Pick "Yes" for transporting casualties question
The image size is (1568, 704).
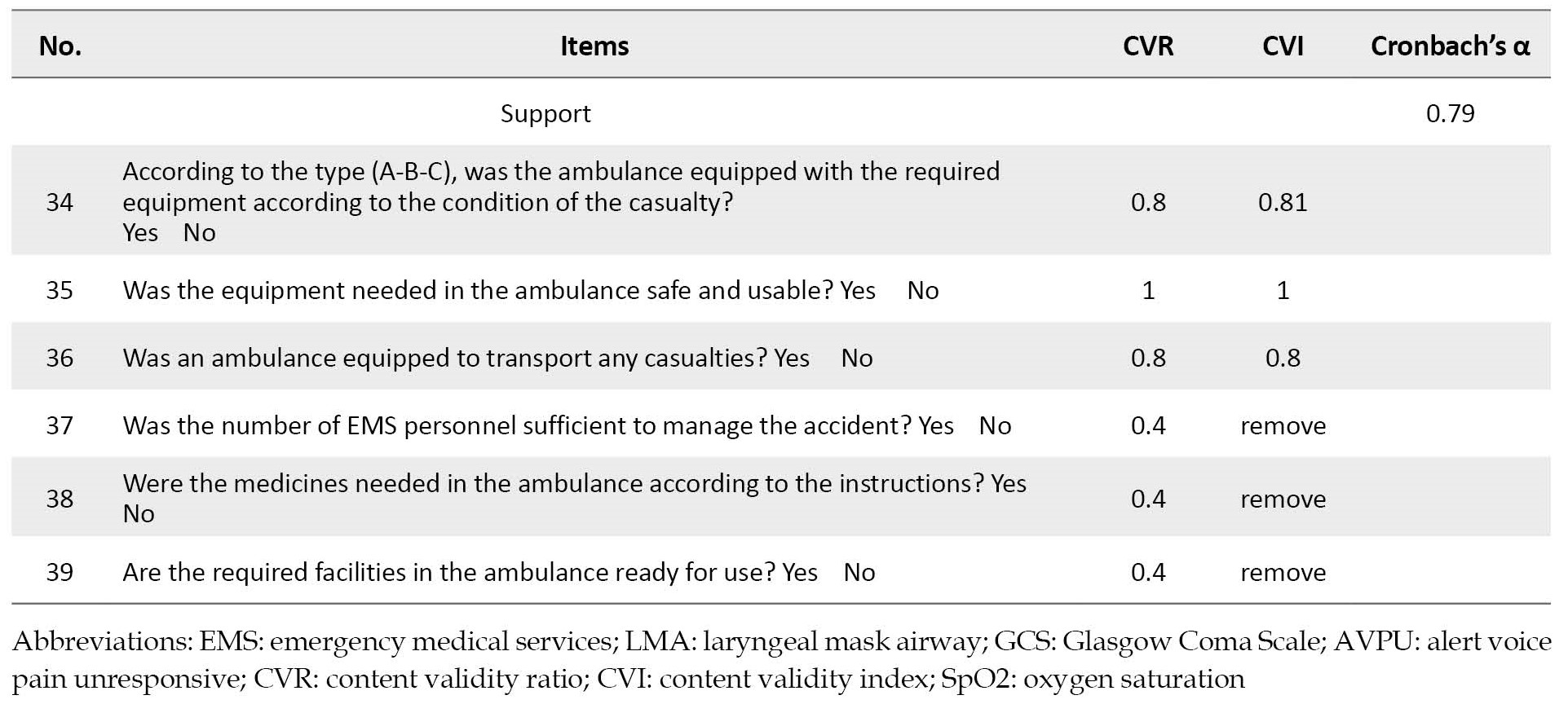point(792,359)
